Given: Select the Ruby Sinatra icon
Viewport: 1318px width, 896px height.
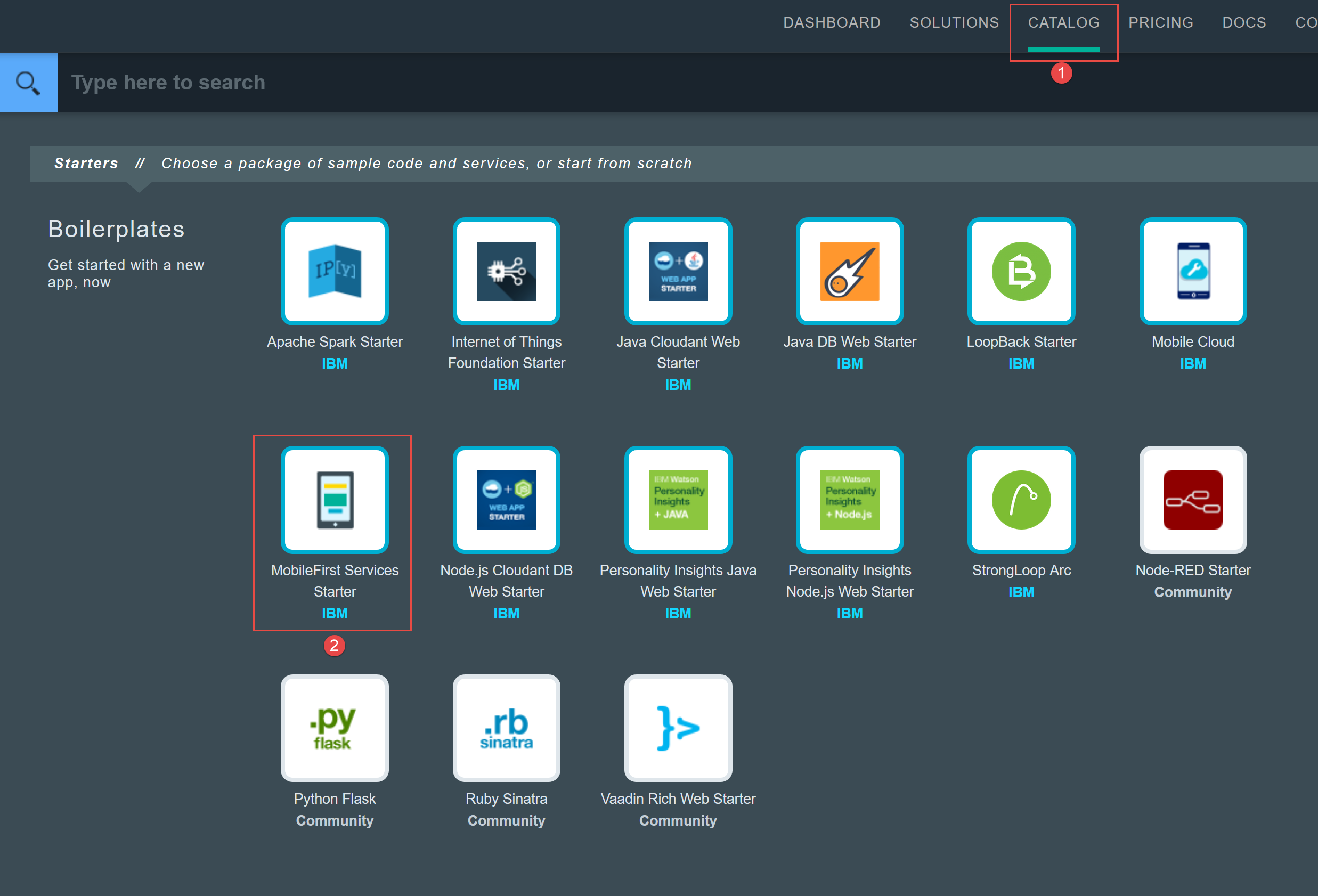Looking at the screenshot, I should click(x=507, y=728).
